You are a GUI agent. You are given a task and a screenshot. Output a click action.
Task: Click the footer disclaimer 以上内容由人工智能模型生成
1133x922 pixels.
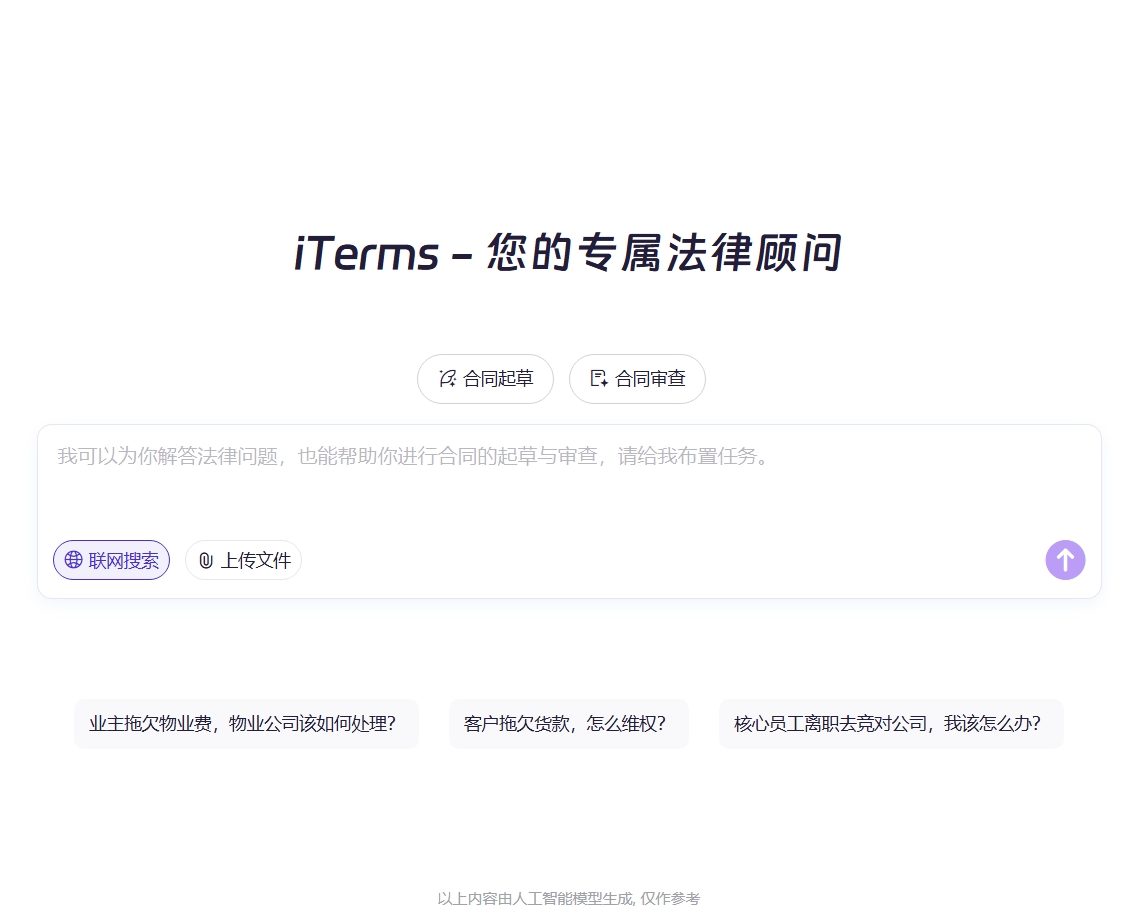pos(535,899)
